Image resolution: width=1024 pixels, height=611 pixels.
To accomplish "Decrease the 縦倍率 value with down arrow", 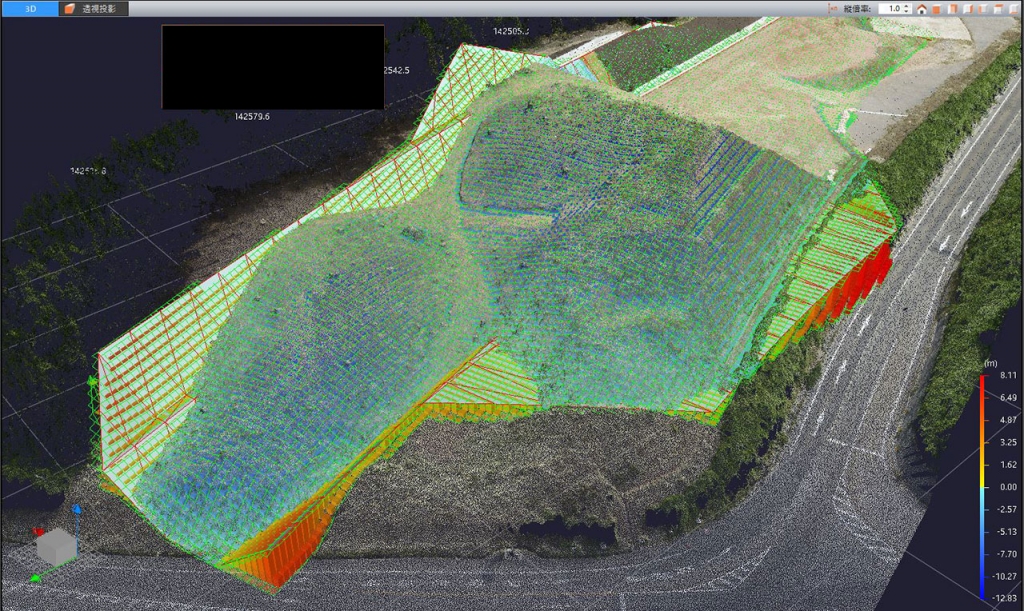I will [906, 11].
